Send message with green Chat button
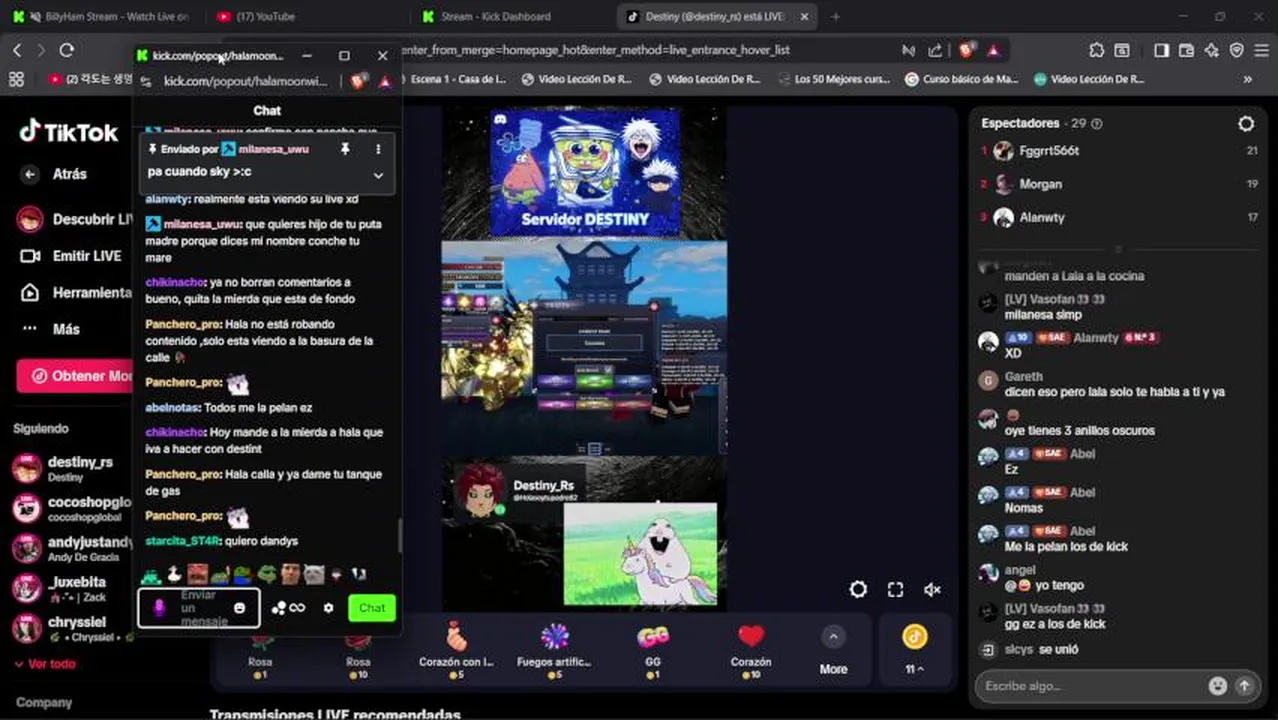Viewport: 1278px width, 720px height. (372, 608)
